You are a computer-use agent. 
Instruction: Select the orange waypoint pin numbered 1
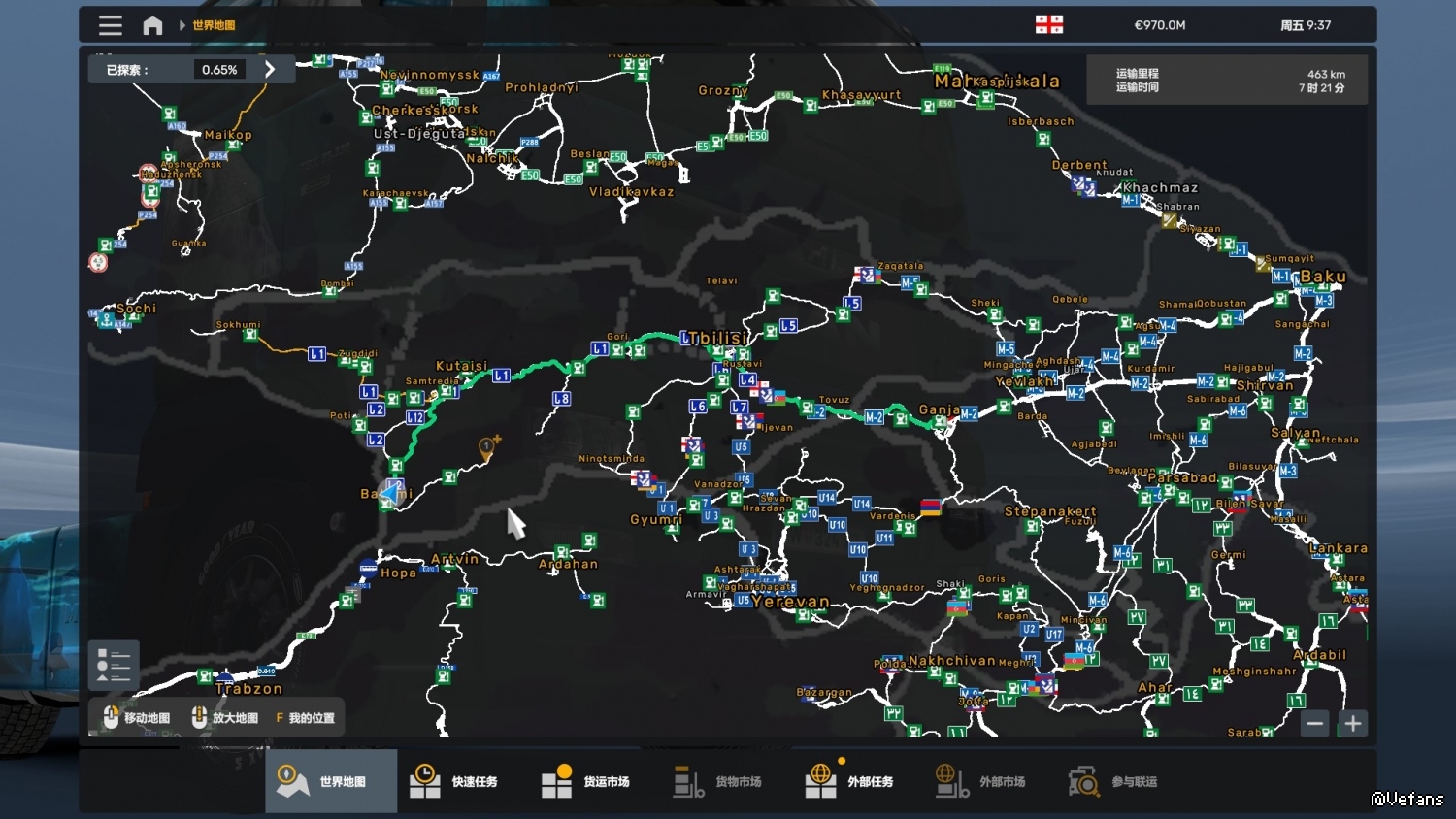click(x=486, y=447)
